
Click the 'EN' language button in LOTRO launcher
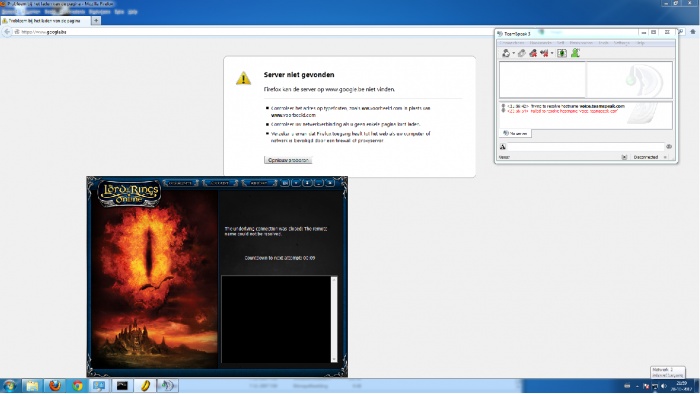pyautogui.click(x=285, y=183)
